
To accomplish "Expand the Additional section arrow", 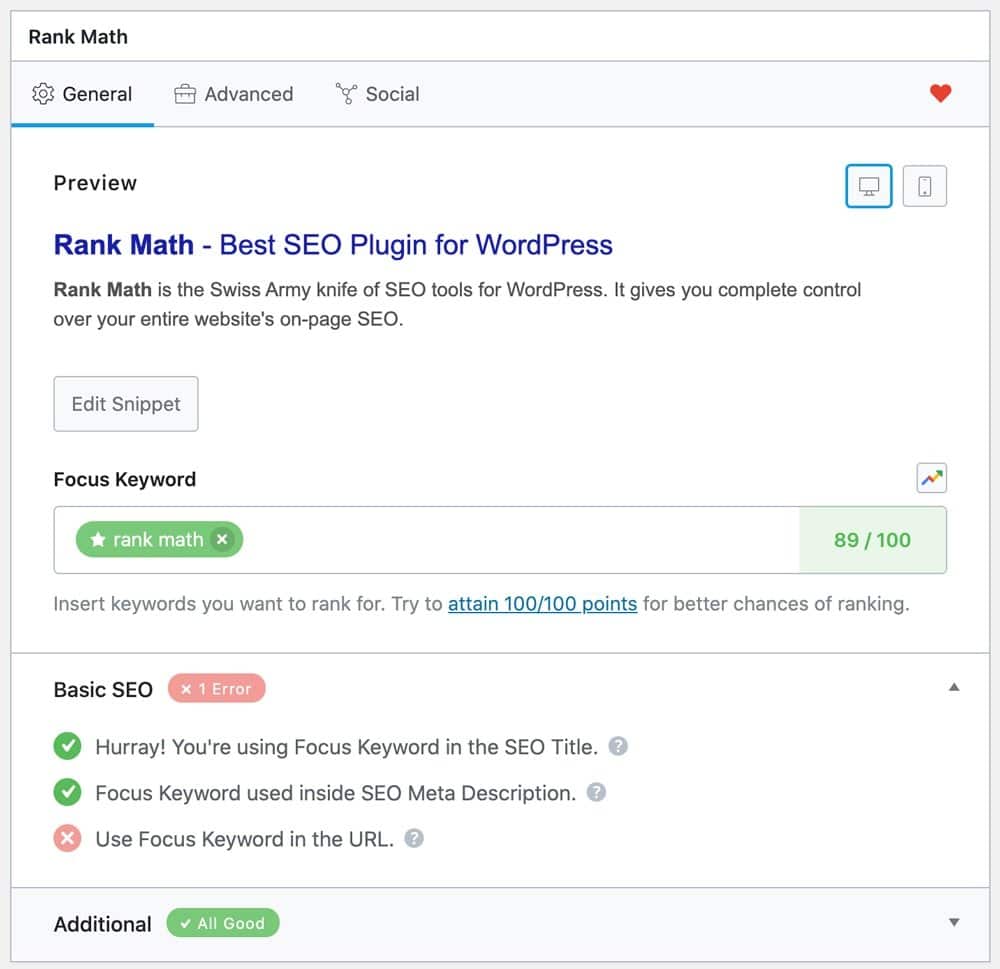I will 954,922.
